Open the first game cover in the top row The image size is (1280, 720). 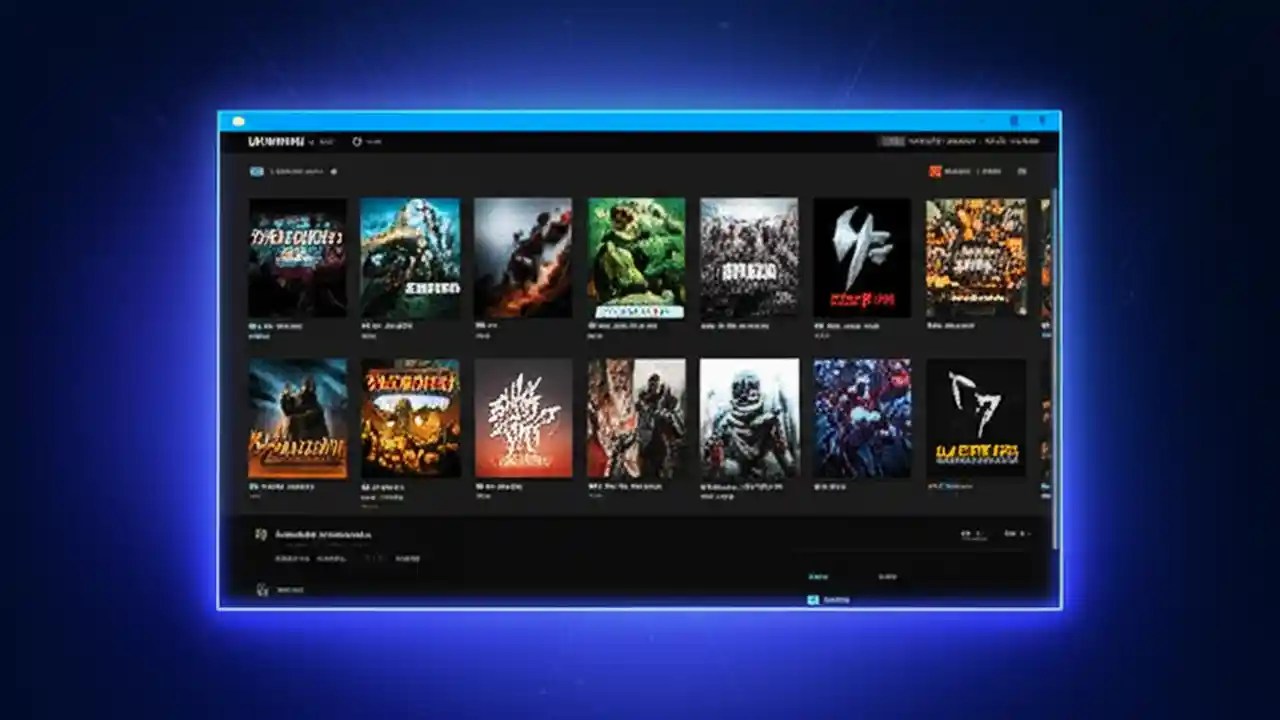point(297,256)
